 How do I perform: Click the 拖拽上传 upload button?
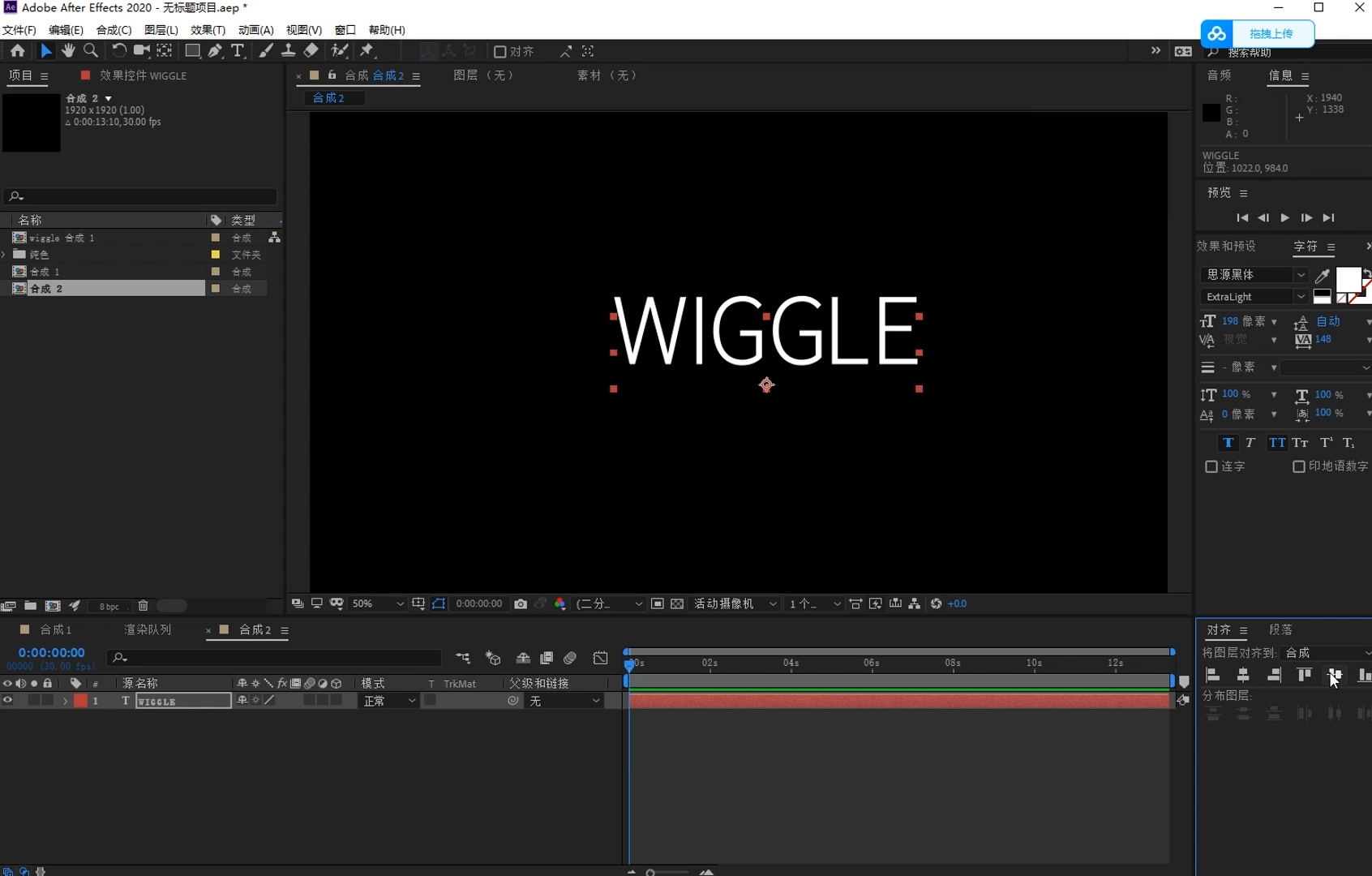[x=1271, y=34]
